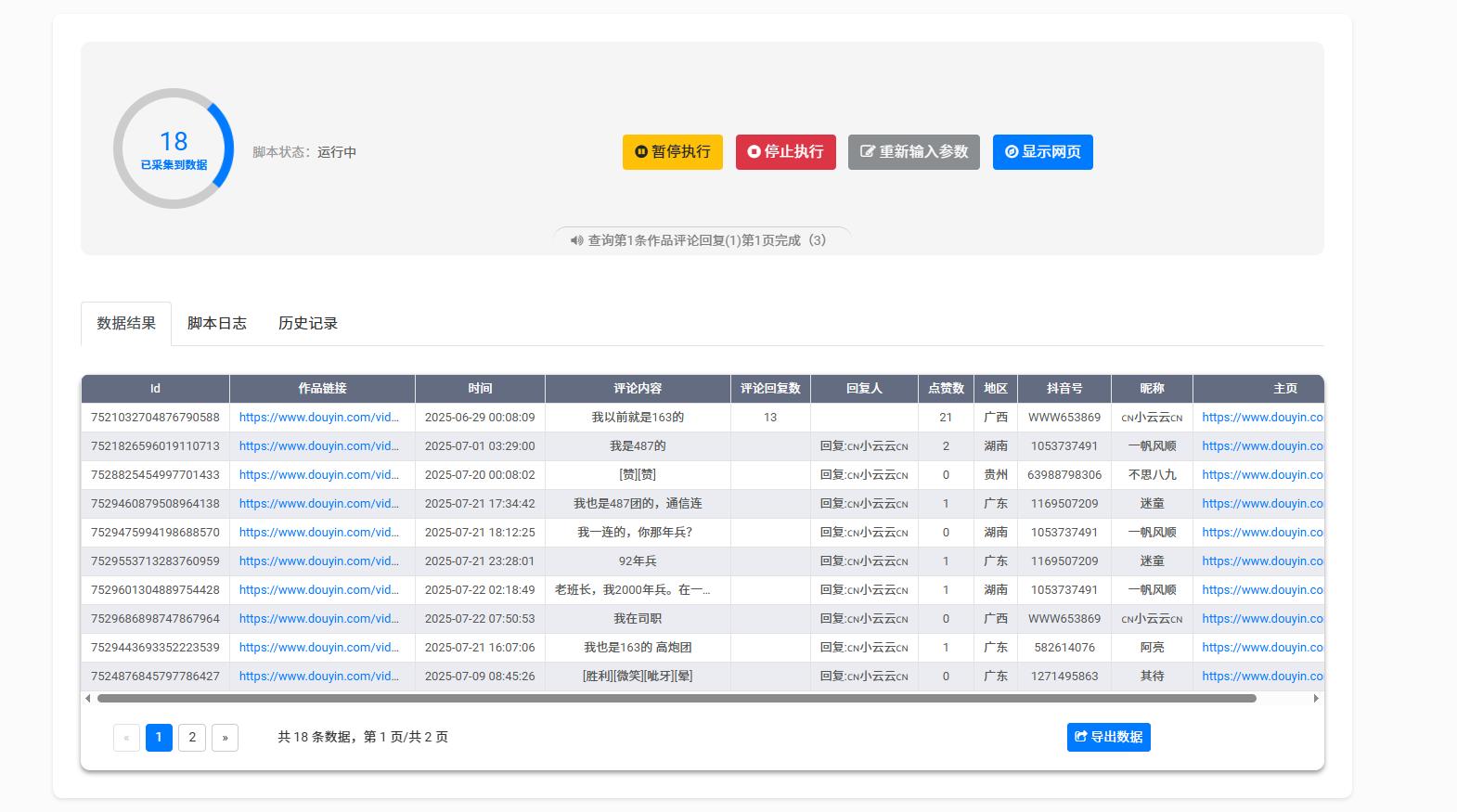
Task: Open 作品链接 for row 7521032704876790588
Action: (318, 418)
